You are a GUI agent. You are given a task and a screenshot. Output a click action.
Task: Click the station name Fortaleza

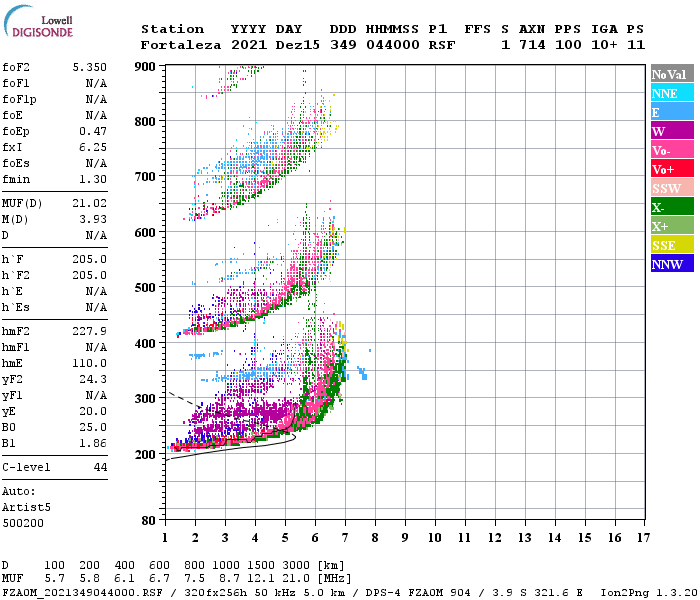point(181,45)
